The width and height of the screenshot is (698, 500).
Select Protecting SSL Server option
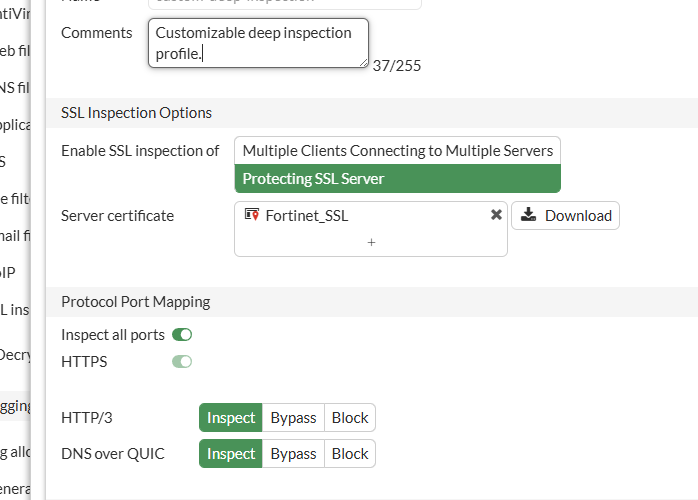397,179
